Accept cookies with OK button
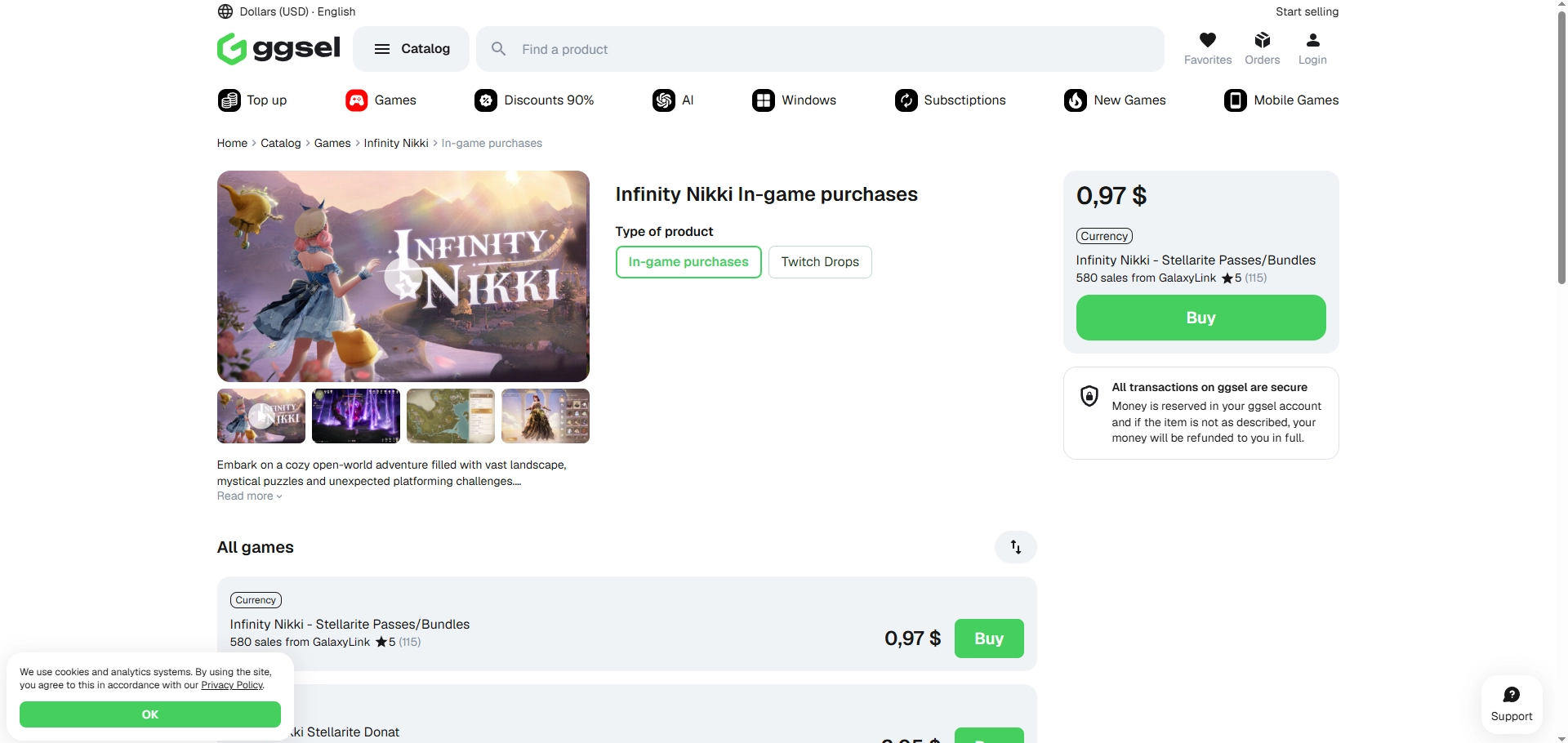The width and height of the screenshot is (1568, 743). click(150, 714)
